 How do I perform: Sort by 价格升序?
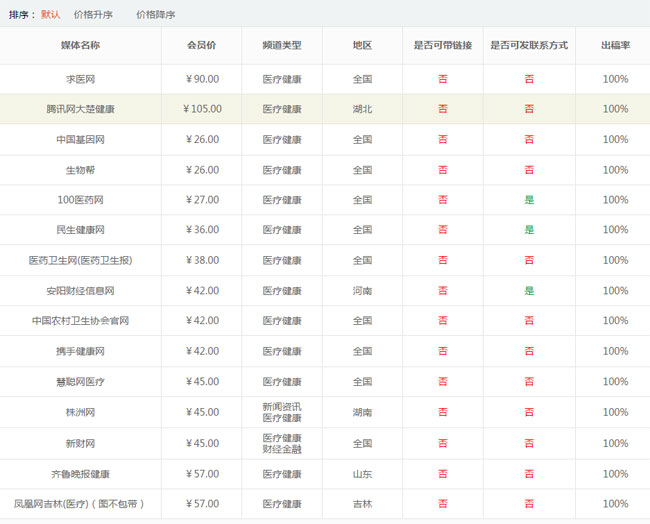[93, 15]
